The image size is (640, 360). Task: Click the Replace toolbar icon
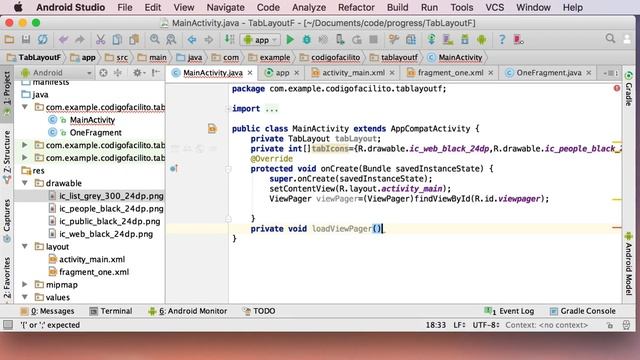point(171,40)
